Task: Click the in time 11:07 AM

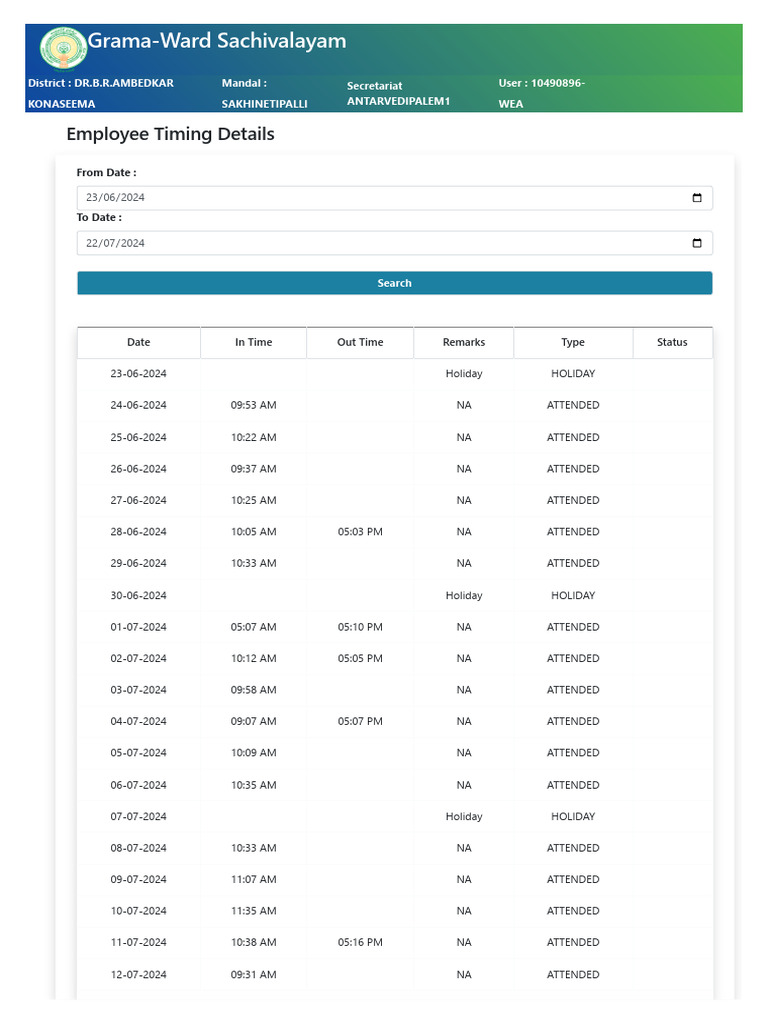Action: pos(253,879)
